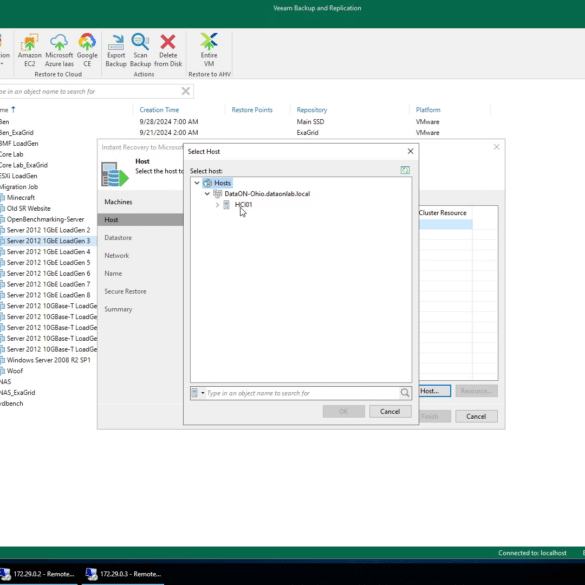The height and width of the screenshot is (585, 585).
Task: Click the Cluster Resource column header
Action: [442, 213]
